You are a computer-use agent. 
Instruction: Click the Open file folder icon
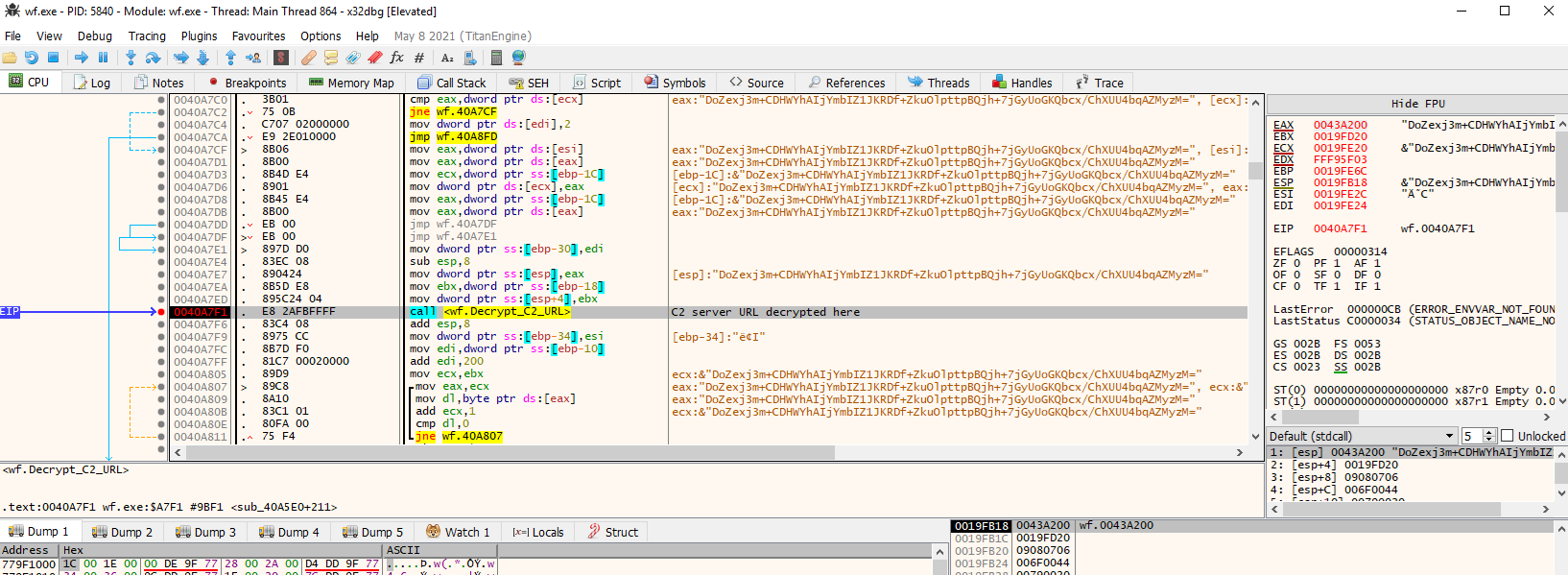[10, 58]
